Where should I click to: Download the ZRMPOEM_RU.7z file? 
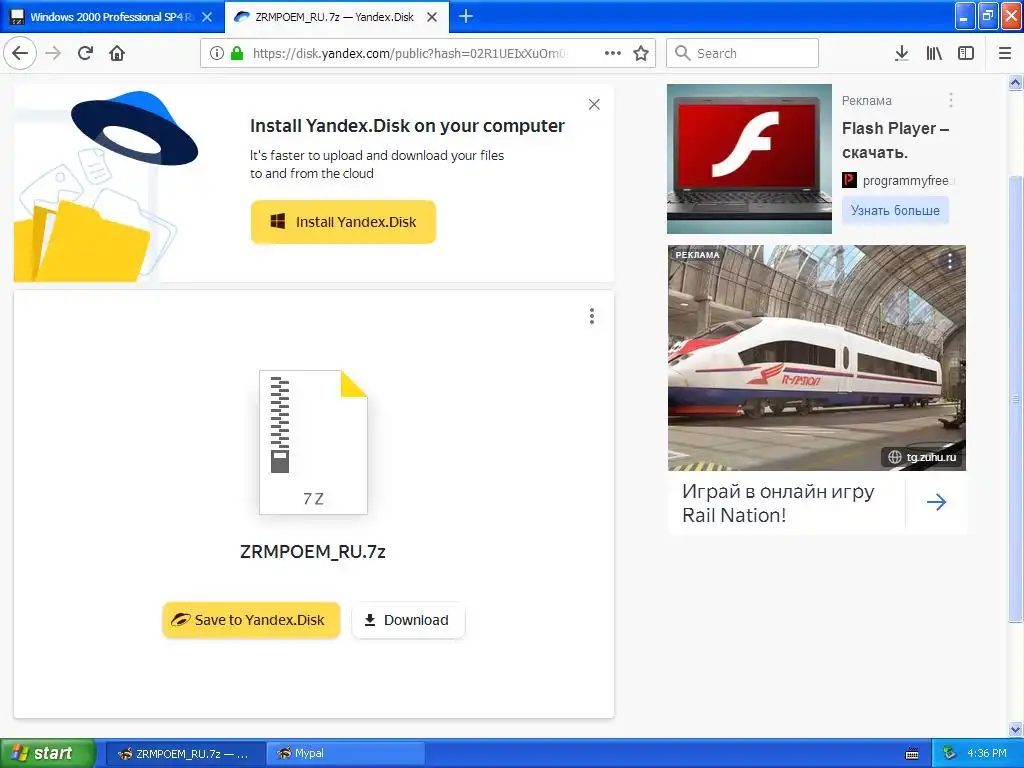pyautogui.click(x=408, y=620)
